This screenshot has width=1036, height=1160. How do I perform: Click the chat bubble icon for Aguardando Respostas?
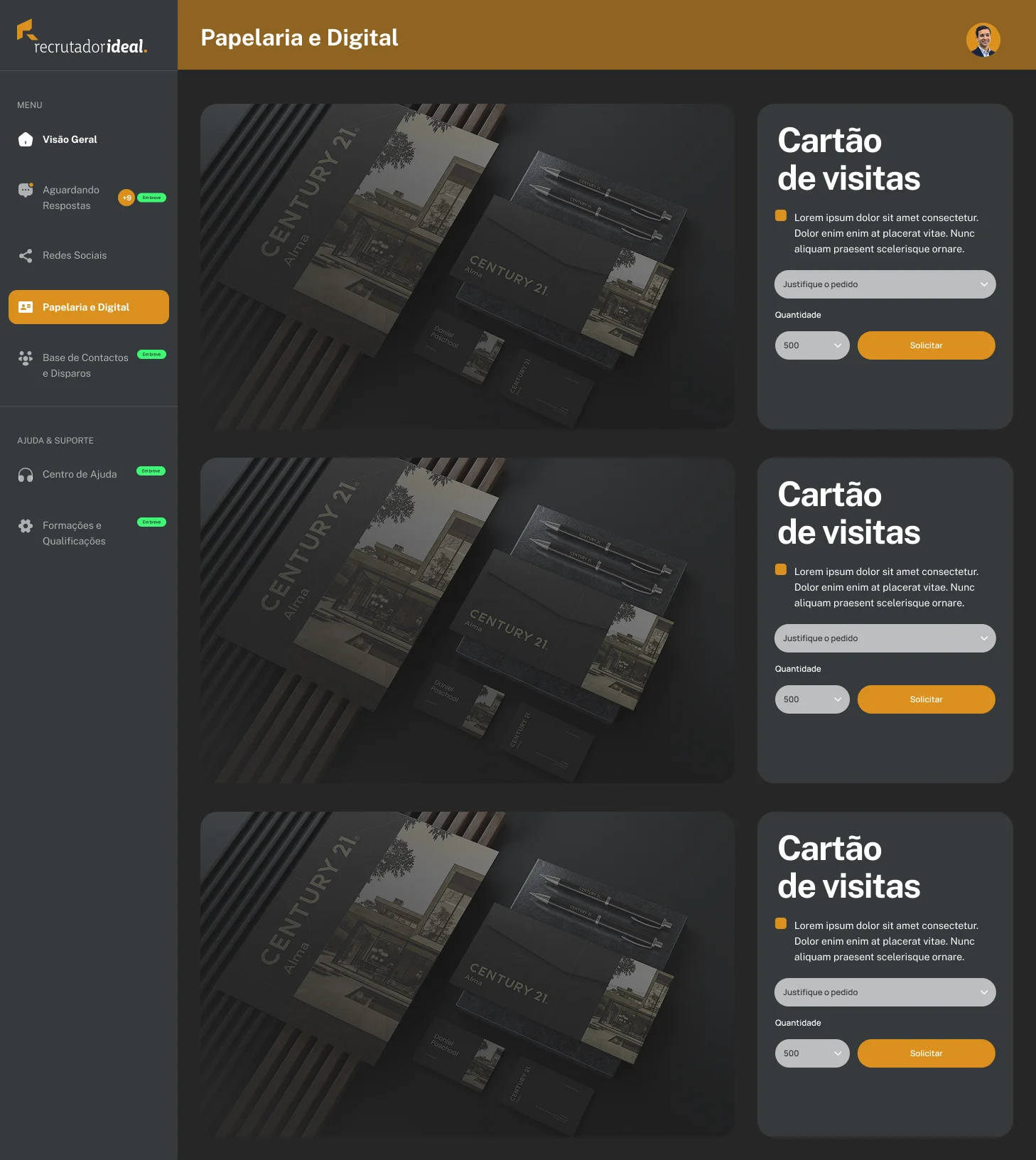[x=26, y=190]
